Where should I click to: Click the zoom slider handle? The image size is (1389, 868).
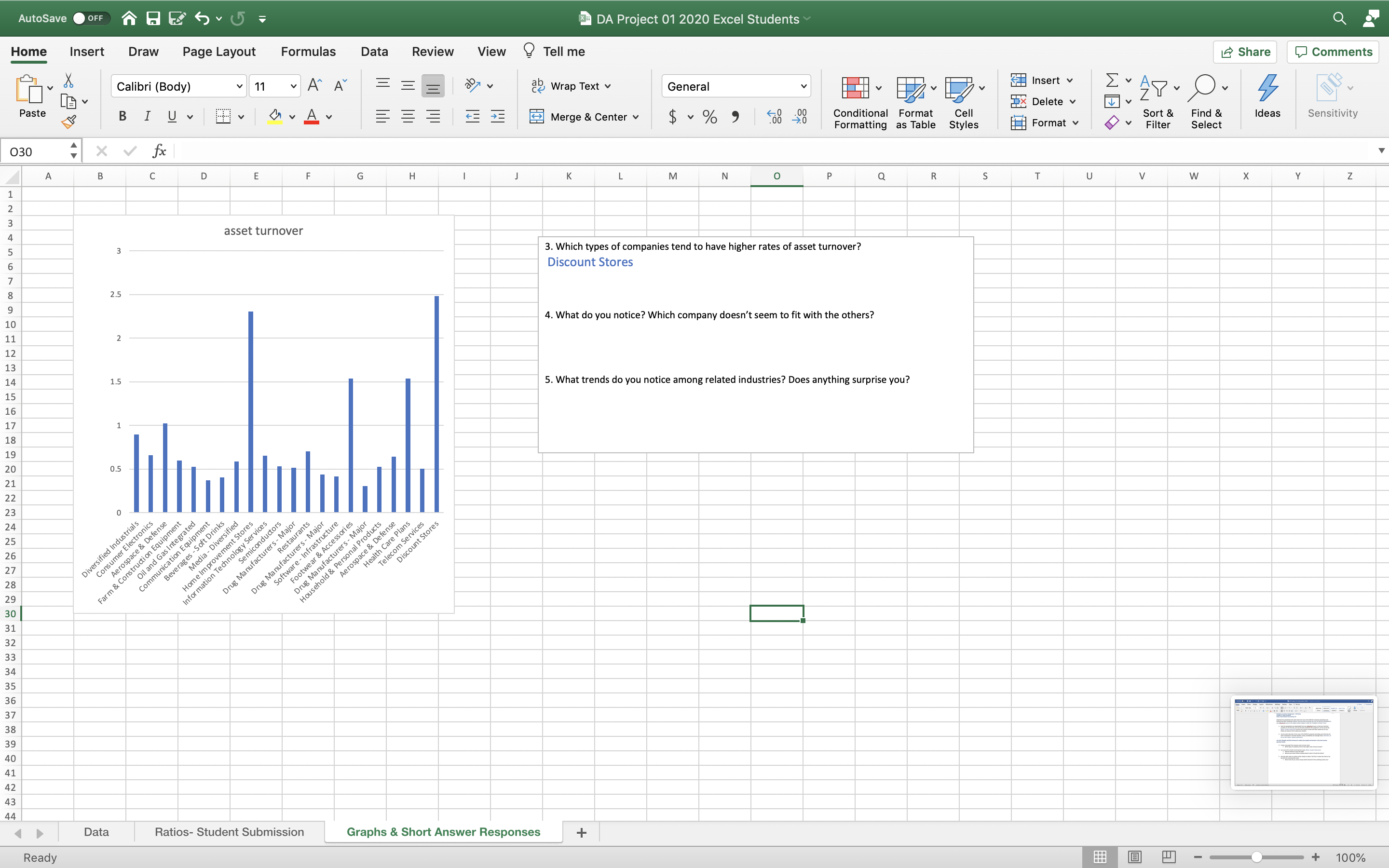coord(1256,857)
